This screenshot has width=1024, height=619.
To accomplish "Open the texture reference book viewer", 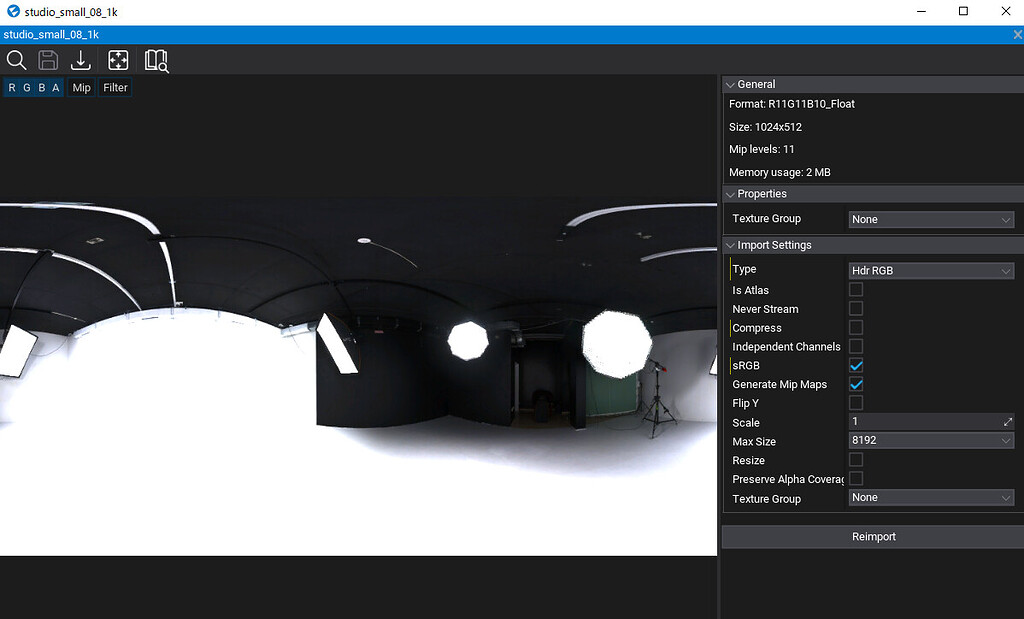I will 155,60.
